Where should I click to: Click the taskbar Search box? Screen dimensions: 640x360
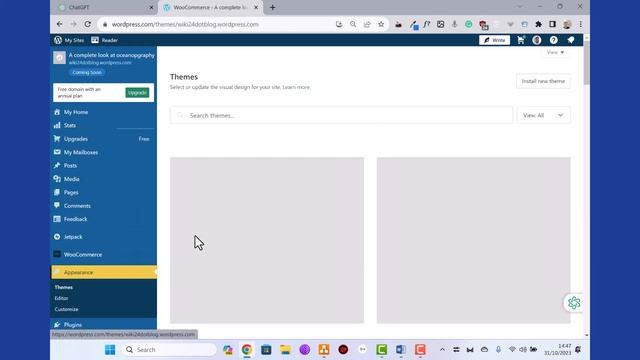coord(169,350)
